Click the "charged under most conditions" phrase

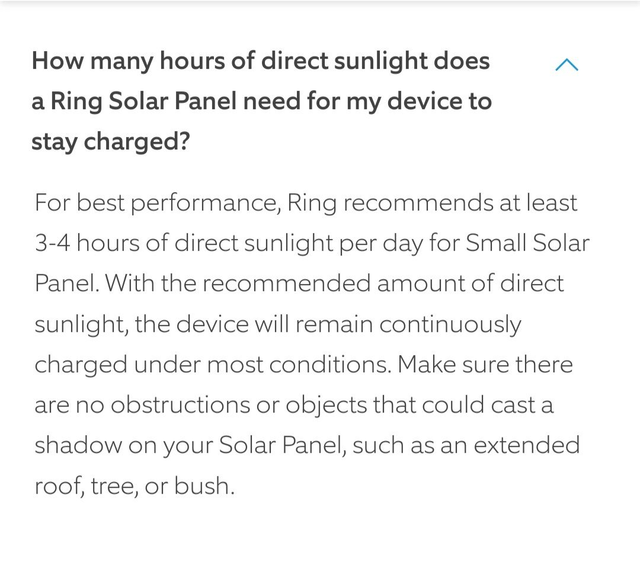[x=212, y=365]
